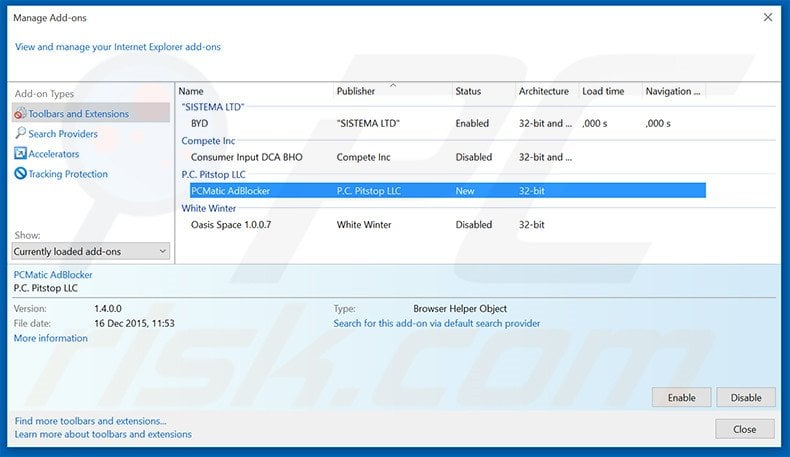Image resolution: width=790 pixels, height=457 pixels.
Task: Click the "SISTEMA LTD" group header
Action: 213,107
